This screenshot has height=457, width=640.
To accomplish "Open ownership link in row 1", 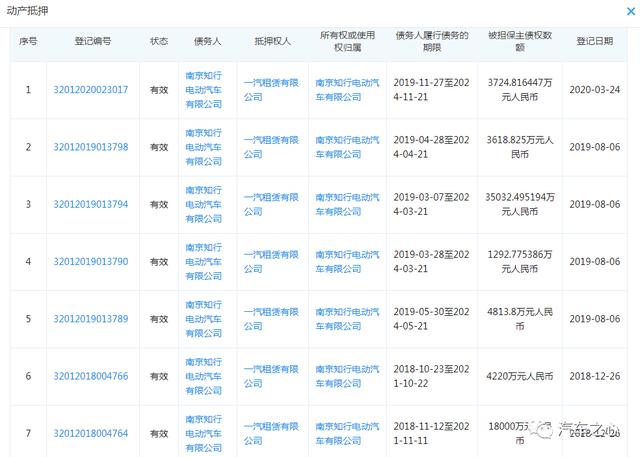I will pyautogui.click(x=347, y=90).
